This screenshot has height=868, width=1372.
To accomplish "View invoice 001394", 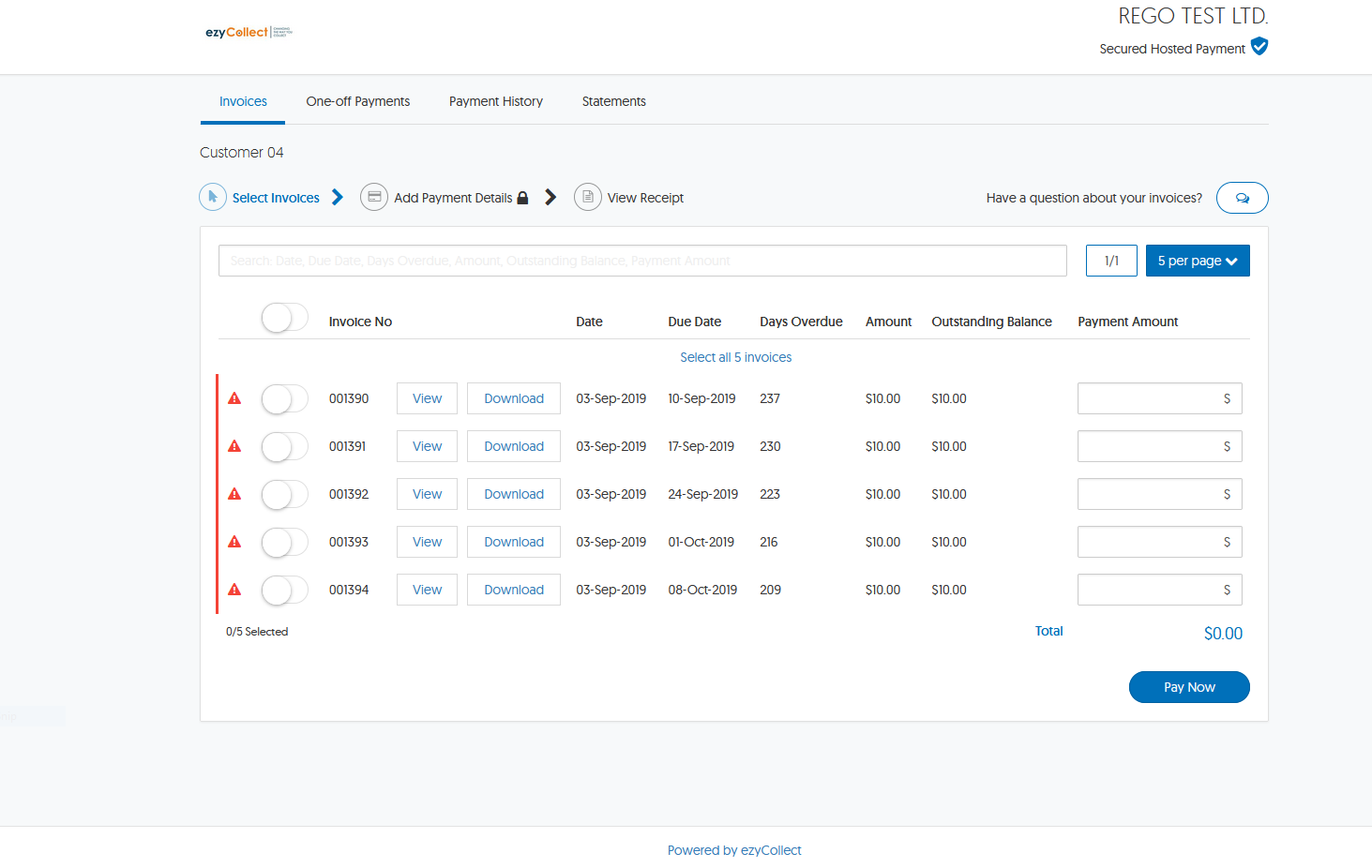I will point(427,590).
